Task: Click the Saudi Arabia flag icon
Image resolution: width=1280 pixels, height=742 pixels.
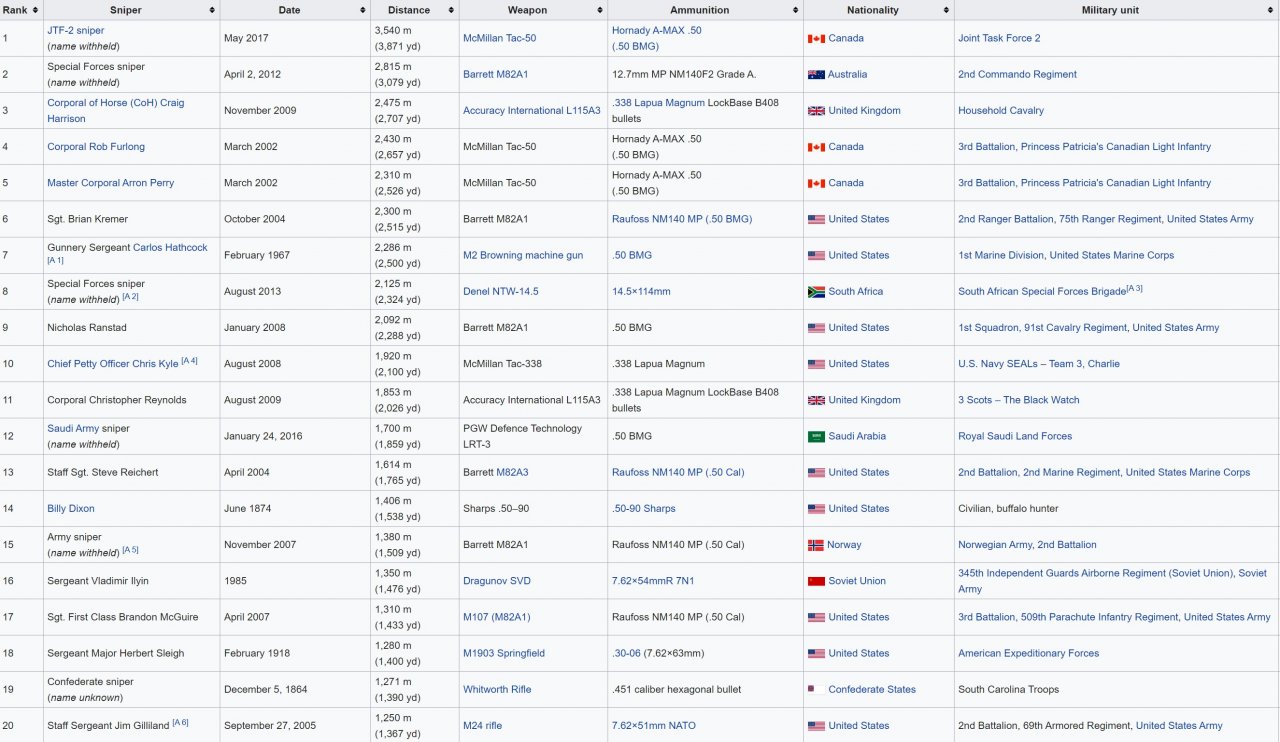Action: (816, 437)
